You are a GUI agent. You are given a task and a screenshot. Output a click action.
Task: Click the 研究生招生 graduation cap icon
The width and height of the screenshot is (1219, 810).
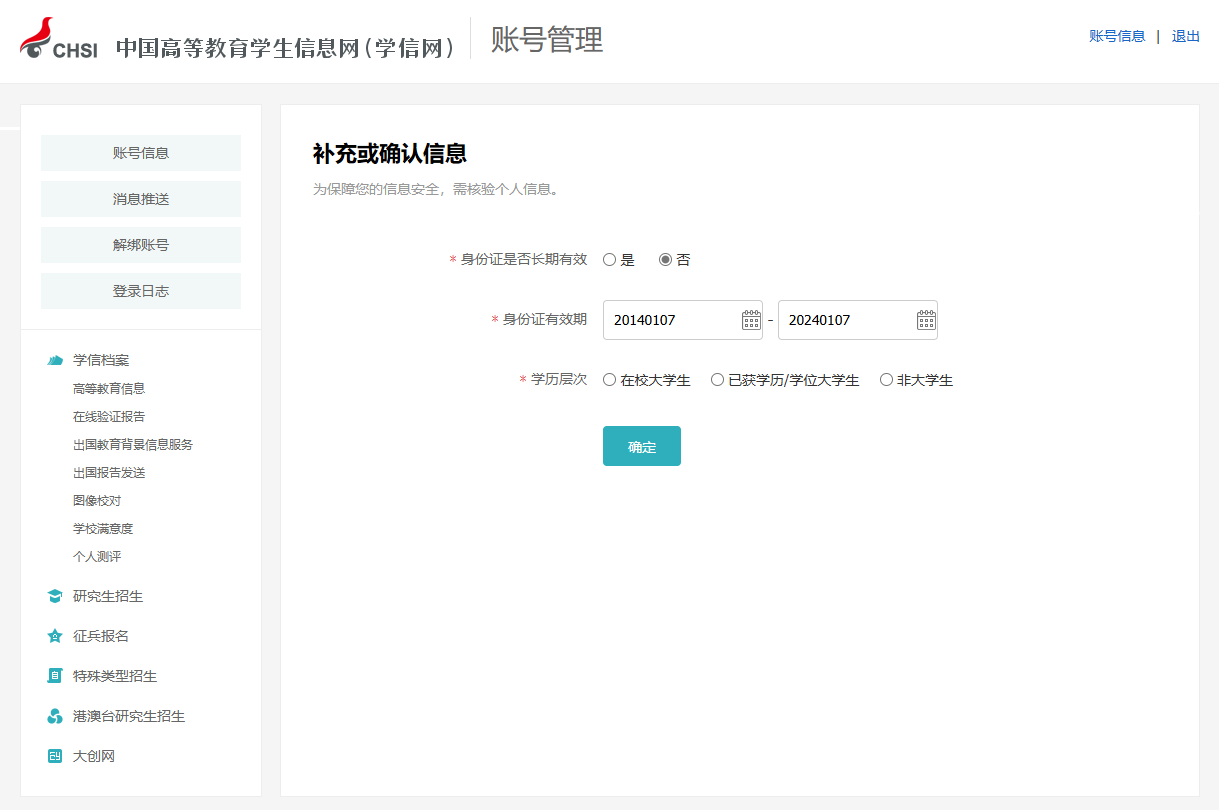[55, 596]
